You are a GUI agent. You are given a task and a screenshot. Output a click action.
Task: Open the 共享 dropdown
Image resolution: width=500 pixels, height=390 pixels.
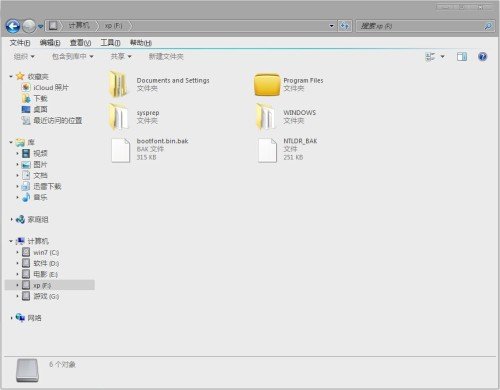(x=121, y=56)
